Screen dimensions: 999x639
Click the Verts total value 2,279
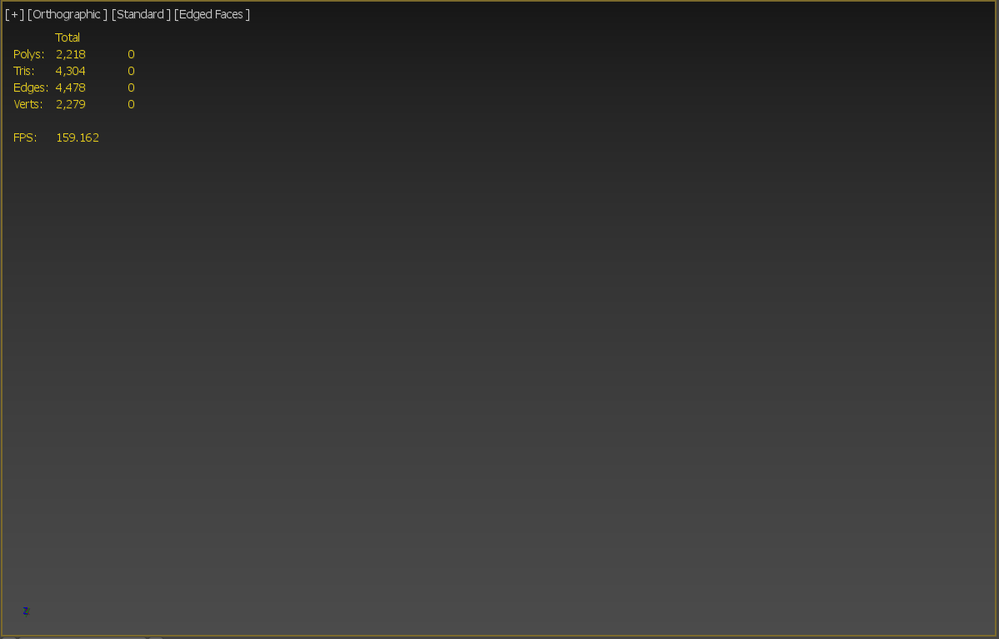point(71,104)
